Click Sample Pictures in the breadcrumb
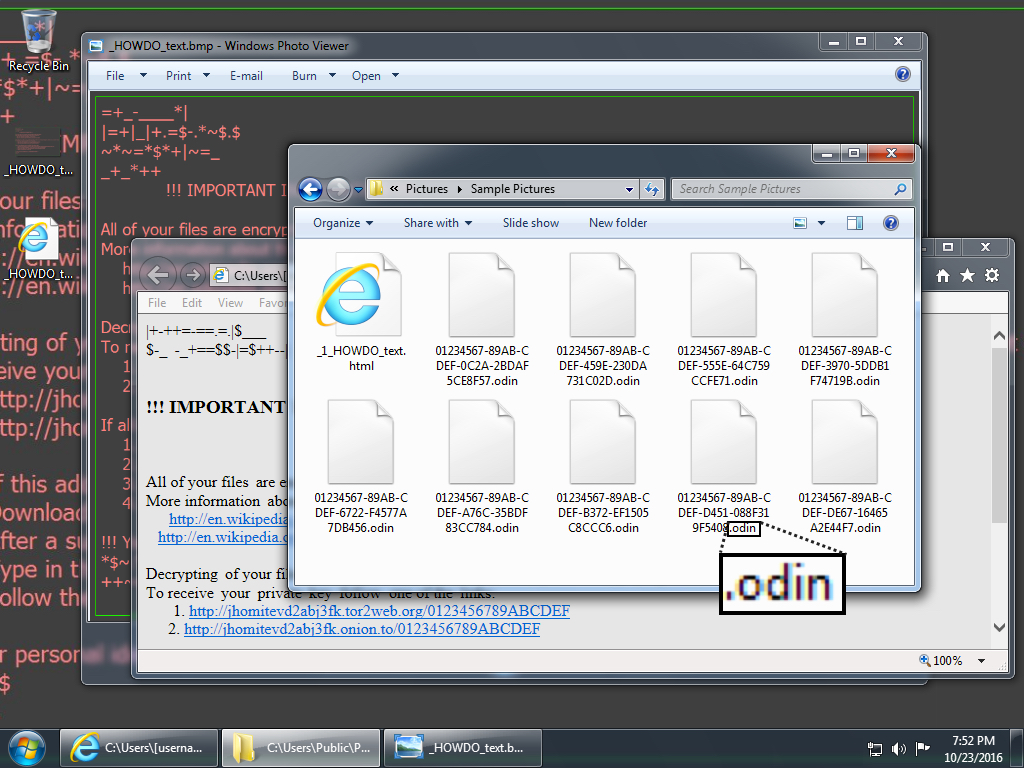 [513, 189]
